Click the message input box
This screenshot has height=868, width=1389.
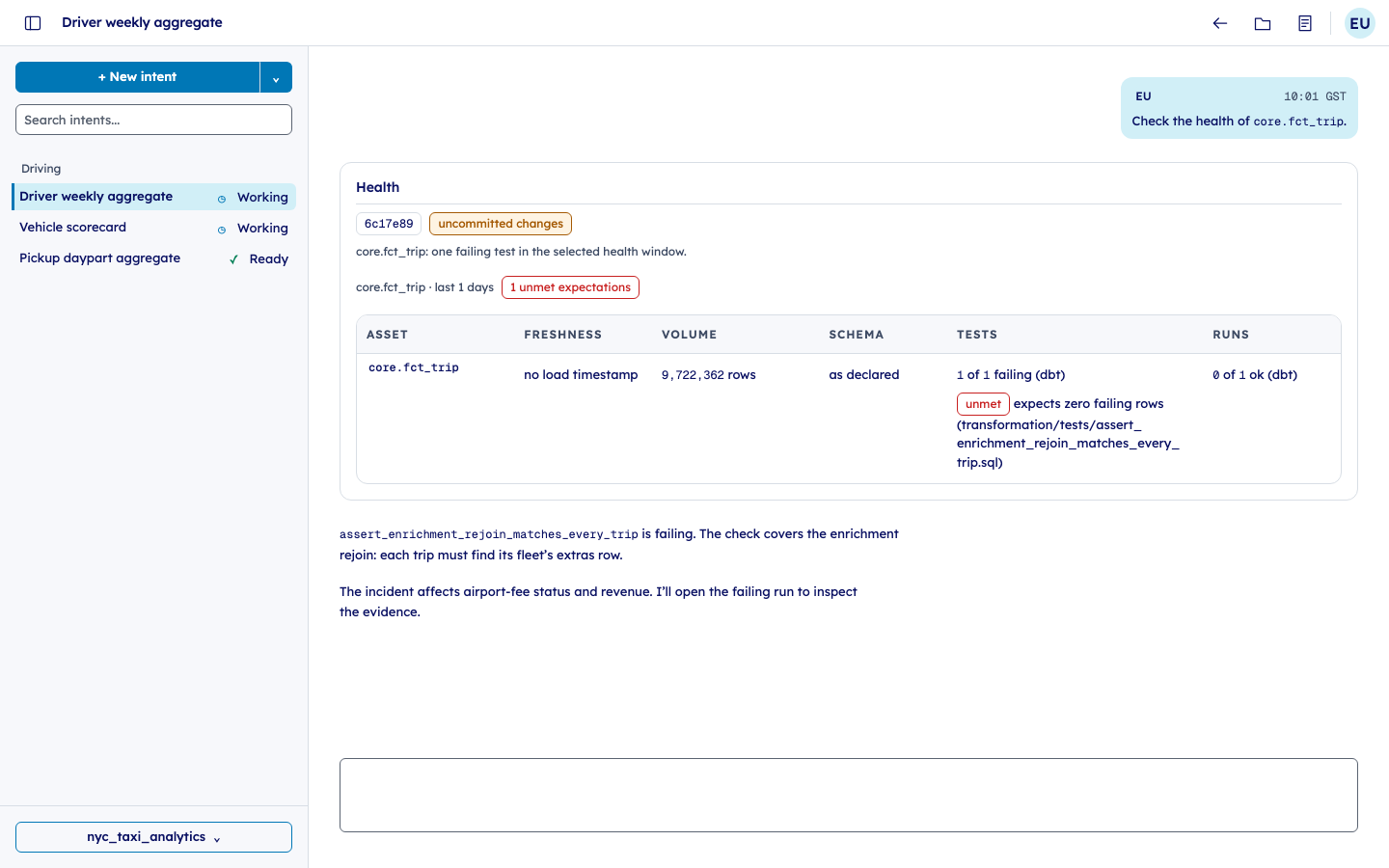point(849,795)
